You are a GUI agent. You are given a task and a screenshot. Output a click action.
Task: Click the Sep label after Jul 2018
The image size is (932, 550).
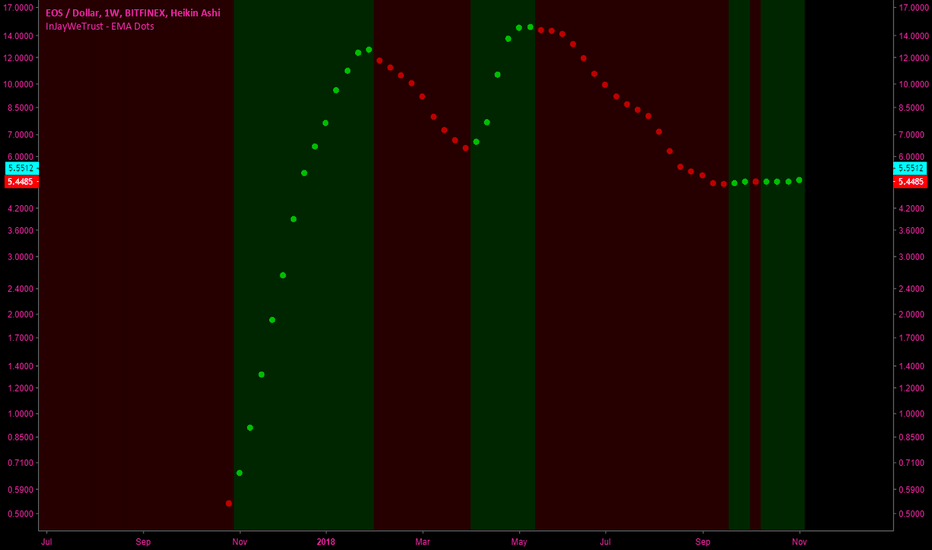click(x=703, y=542)
